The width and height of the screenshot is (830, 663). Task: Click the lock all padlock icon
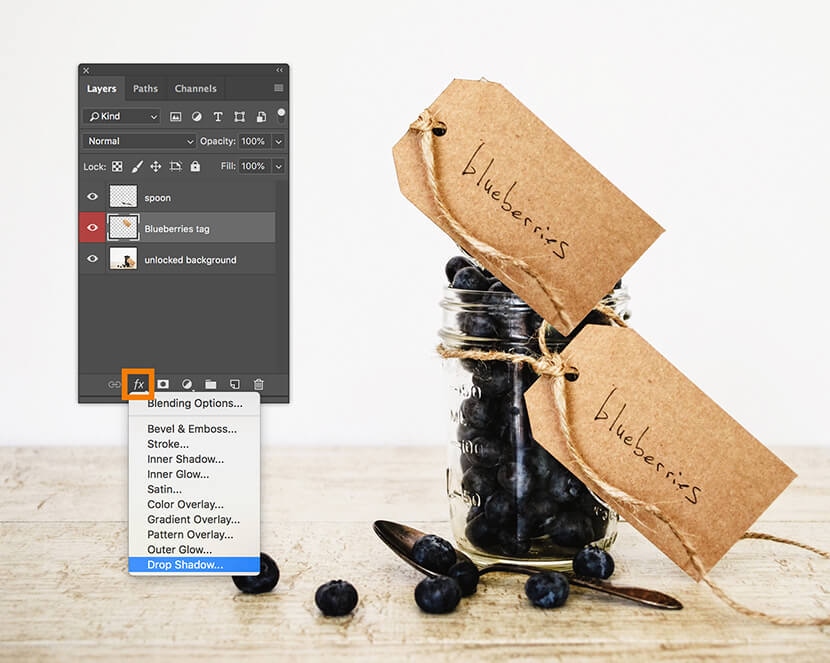(195, 167)
